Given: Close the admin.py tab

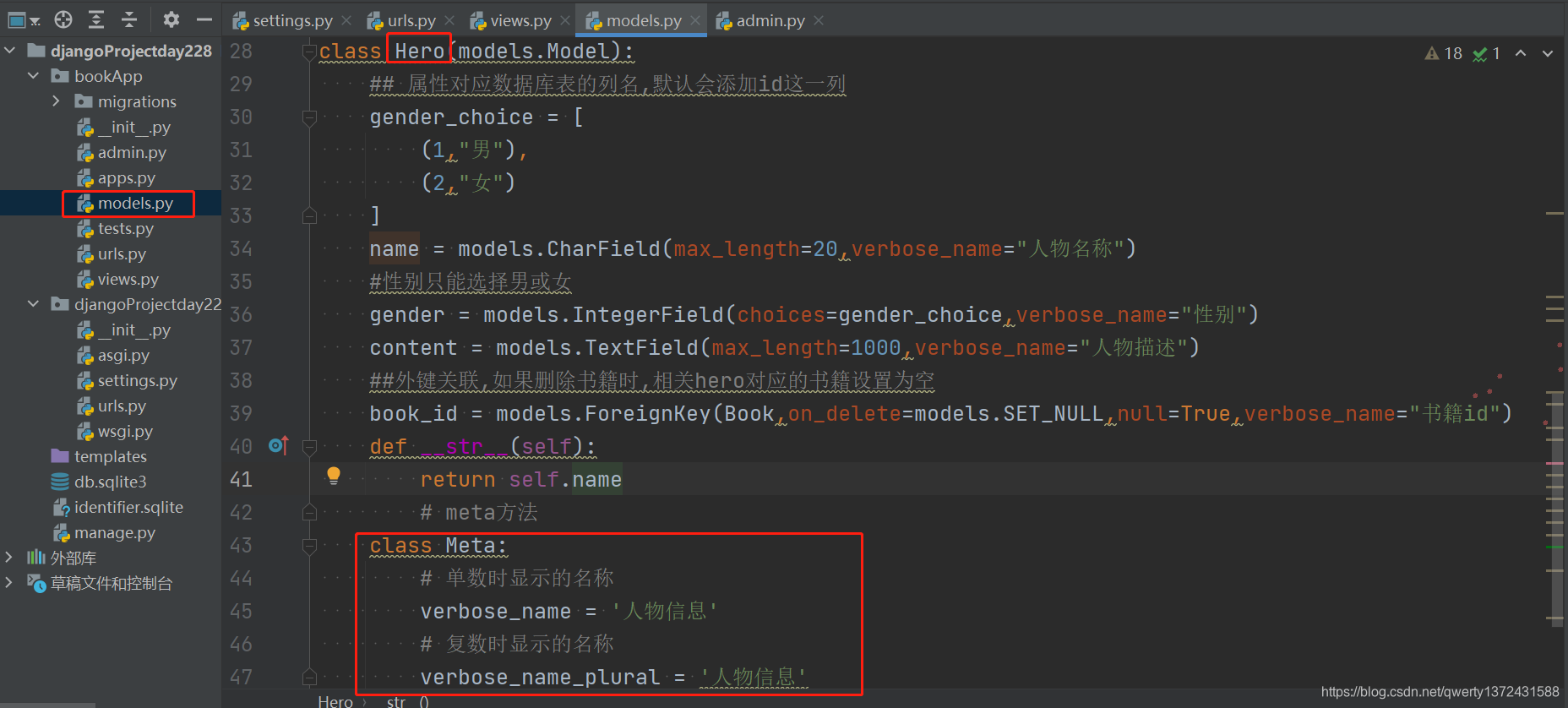Looking at the screenshot, I should click(x=819, y=20).
